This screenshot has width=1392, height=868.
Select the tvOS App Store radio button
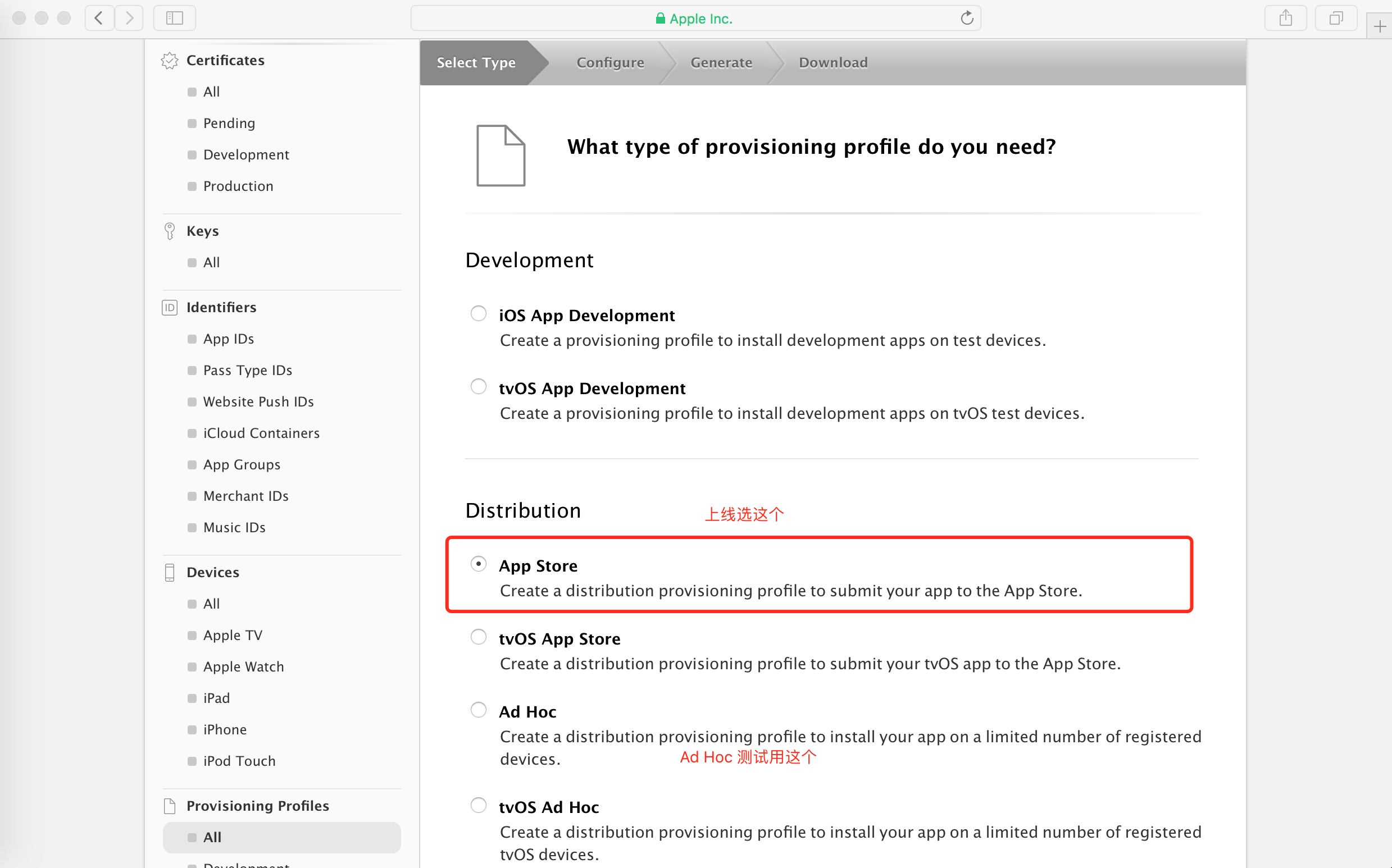point(479,637)
